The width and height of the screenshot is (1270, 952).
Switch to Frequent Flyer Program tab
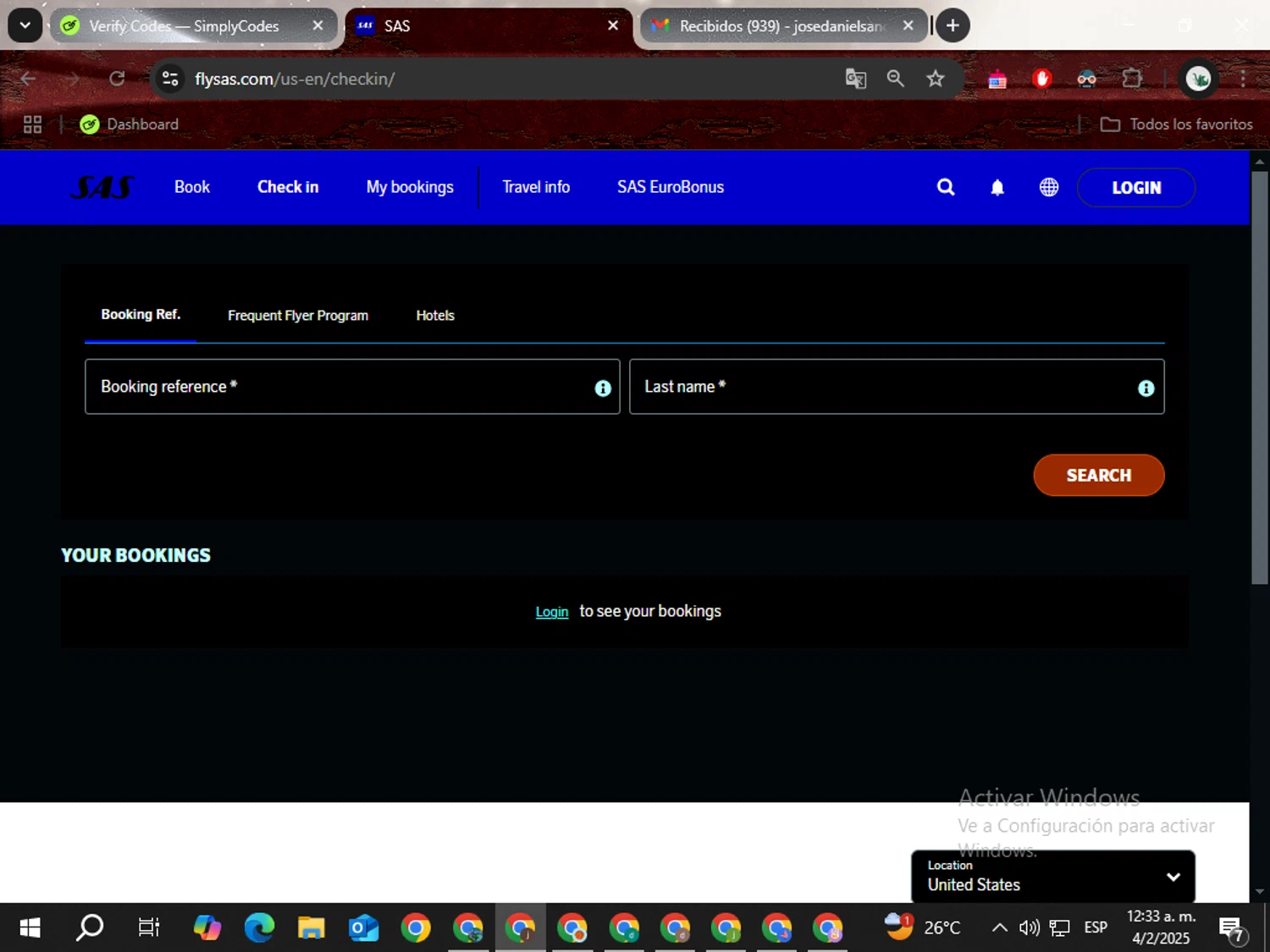(298, 316)
